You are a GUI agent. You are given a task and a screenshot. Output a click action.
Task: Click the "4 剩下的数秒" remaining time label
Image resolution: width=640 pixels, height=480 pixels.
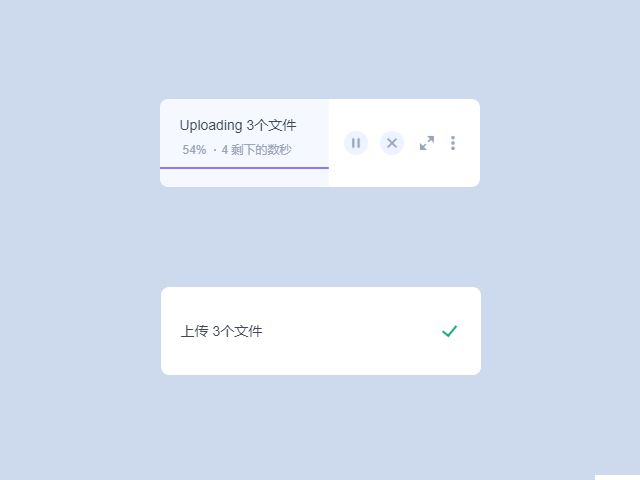[256, 150]
